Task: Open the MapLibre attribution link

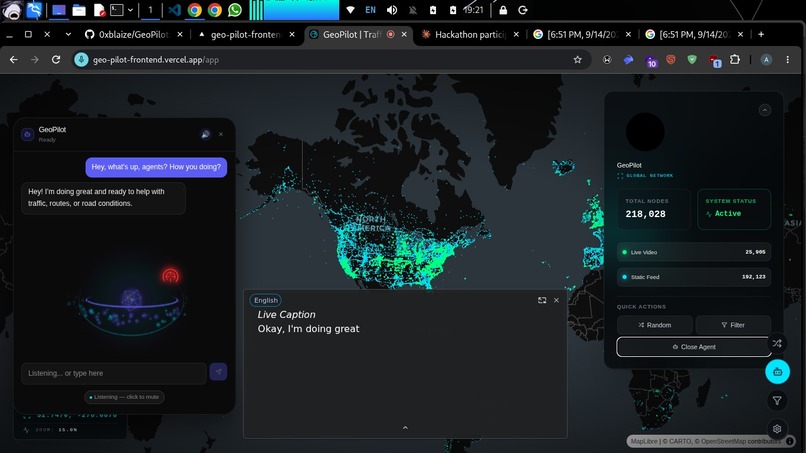Action: (644, 441)
